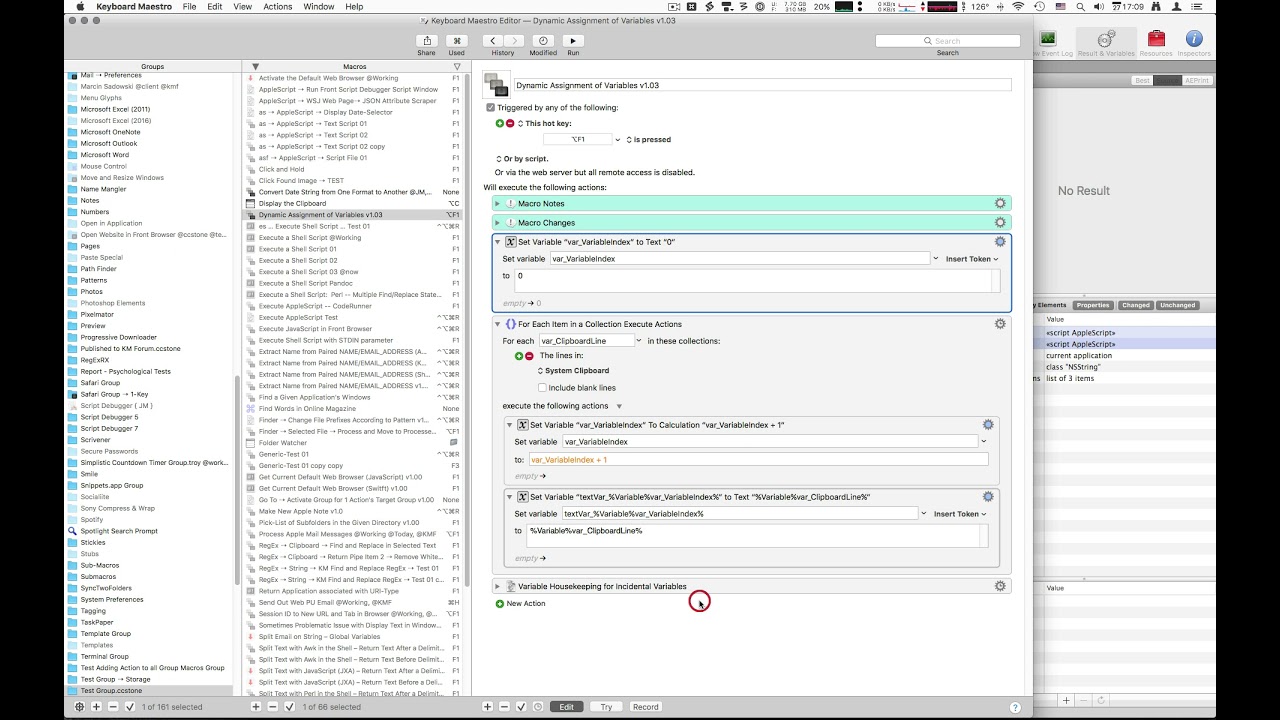The width and height of the screenshot is (1280, 720).
Task: Open the Actions menu
Action: point(278,7)
